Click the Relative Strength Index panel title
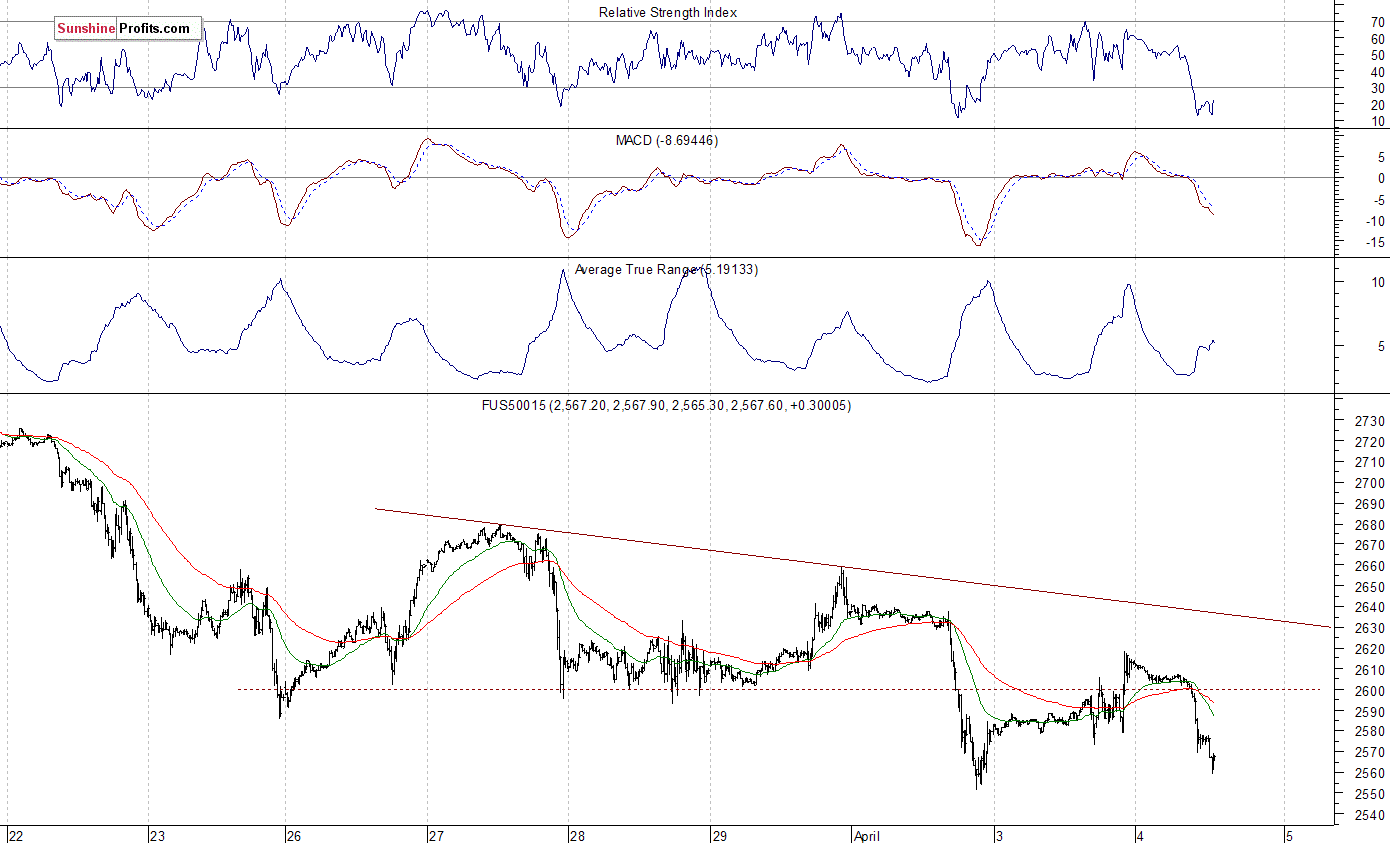 point(668,12)
